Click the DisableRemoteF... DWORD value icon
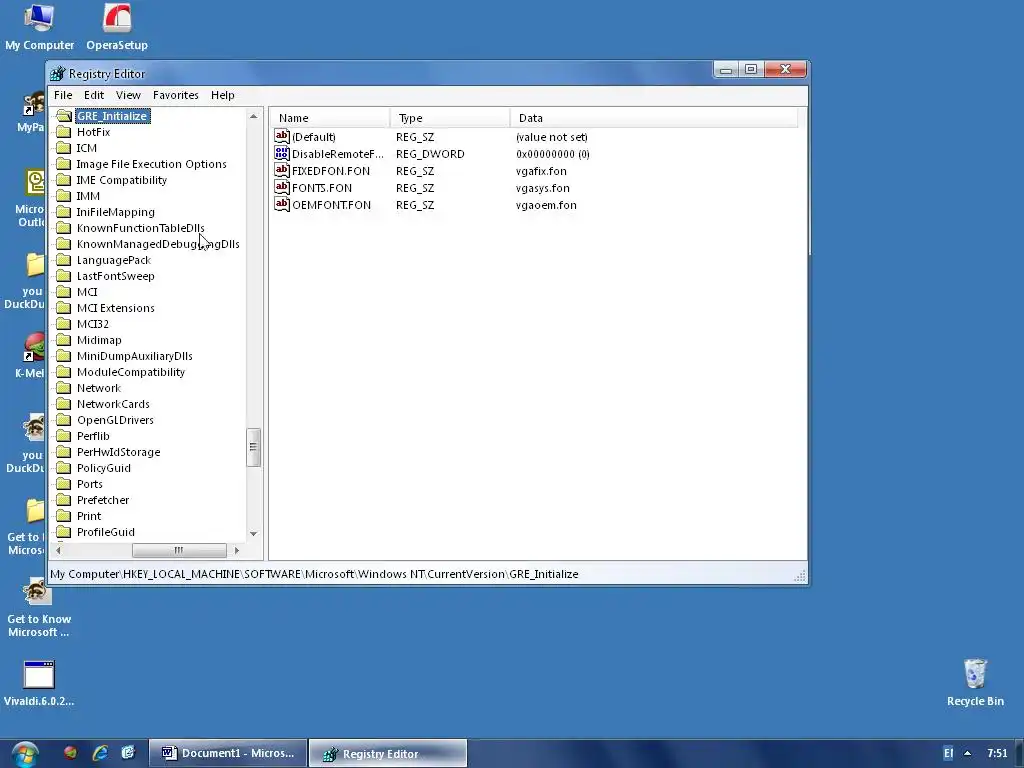Viewport: 1024px width, 768px height. coord(281,153)
